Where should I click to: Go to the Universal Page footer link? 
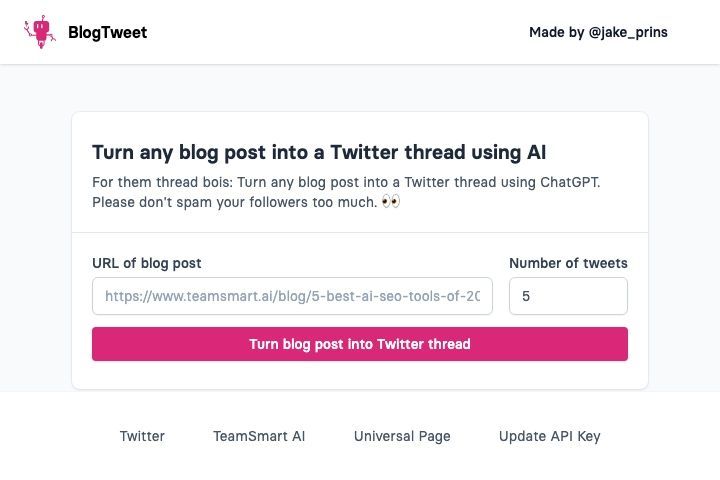click(402, 436)
